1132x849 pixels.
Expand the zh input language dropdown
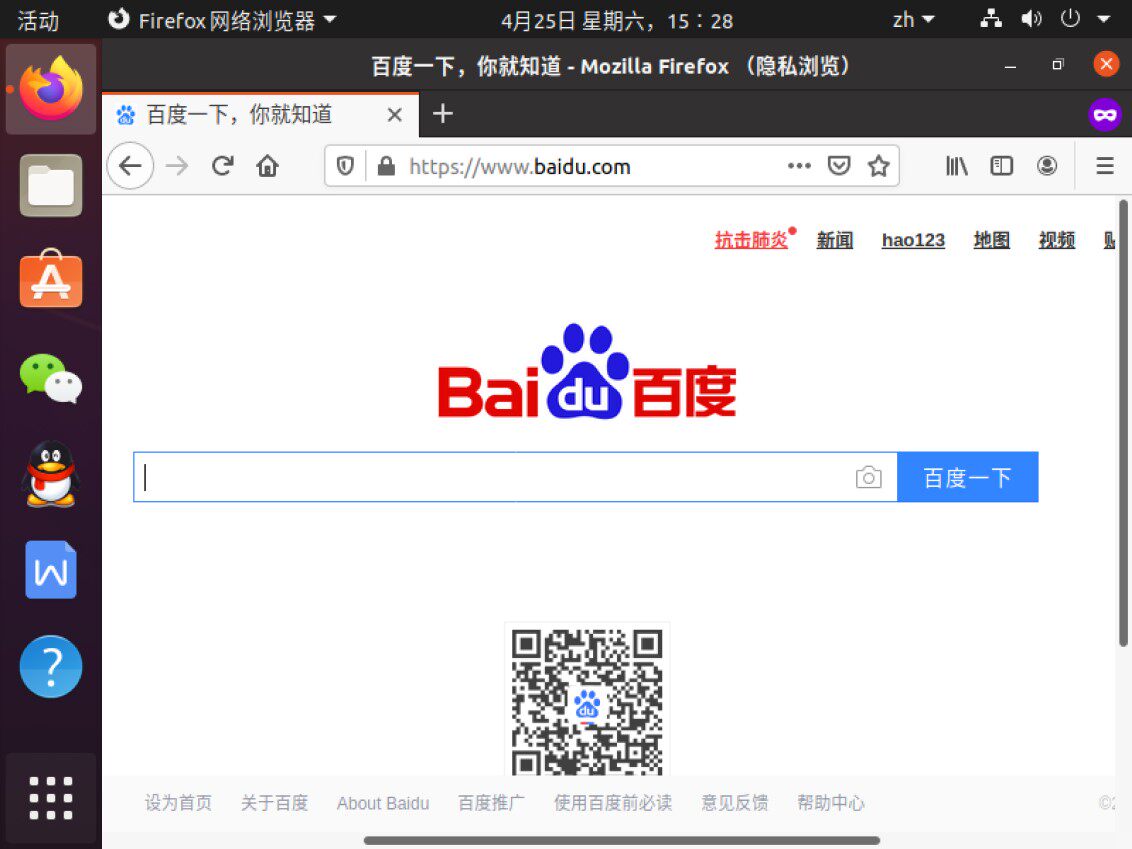[x=913, y=19]
